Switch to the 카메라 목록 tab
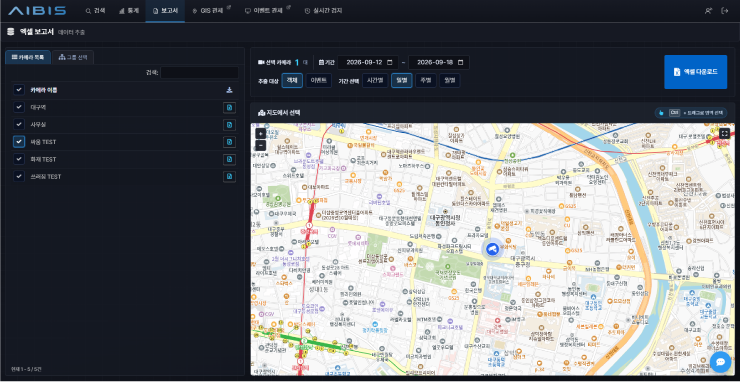The width and height of the screenshot is (740, 382). pyautogui.click(x=28, y=57)
